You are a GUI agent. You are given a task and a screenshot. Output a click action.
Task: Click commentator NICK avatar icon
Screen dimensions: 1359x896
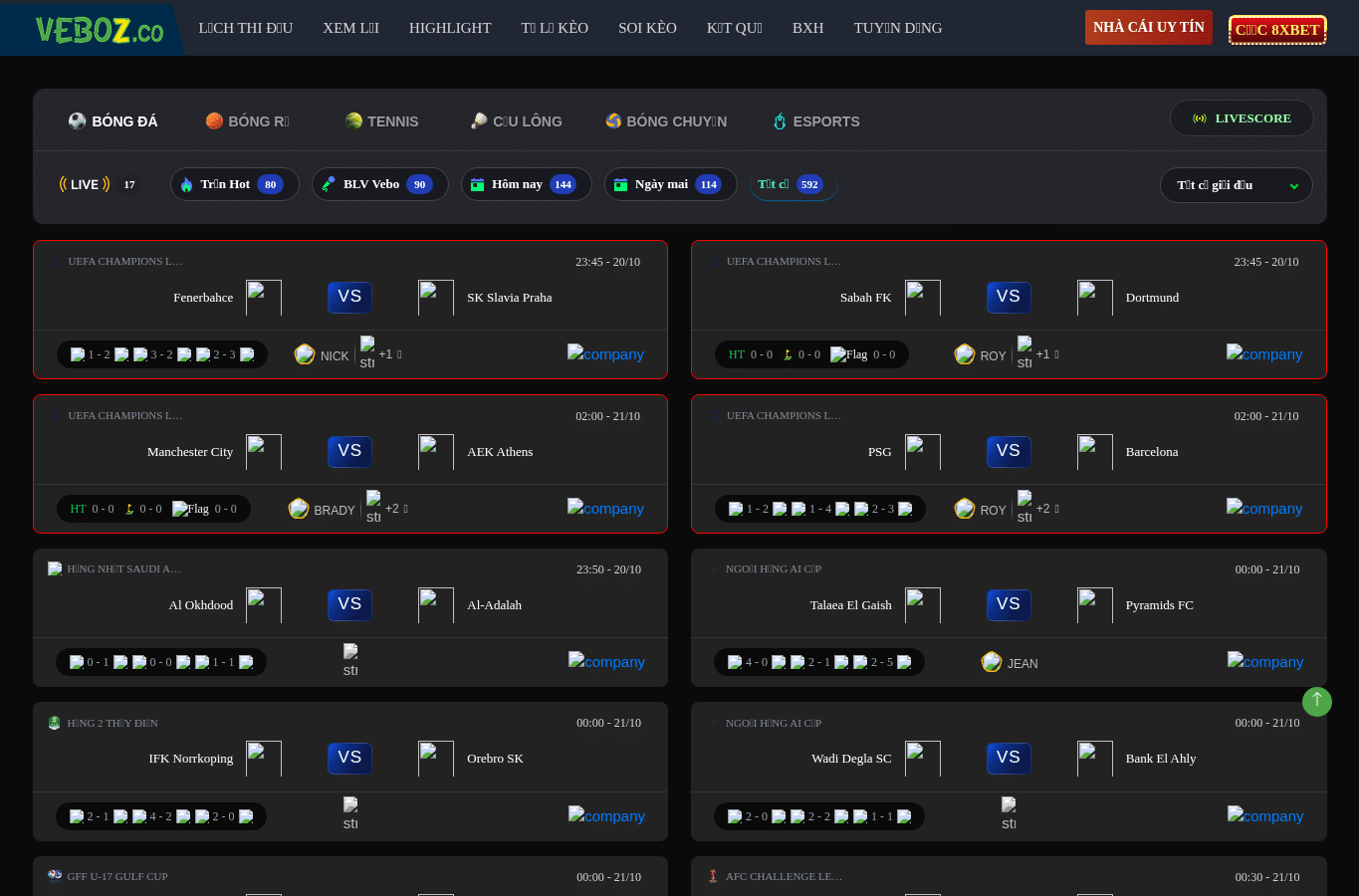point(305,354)
